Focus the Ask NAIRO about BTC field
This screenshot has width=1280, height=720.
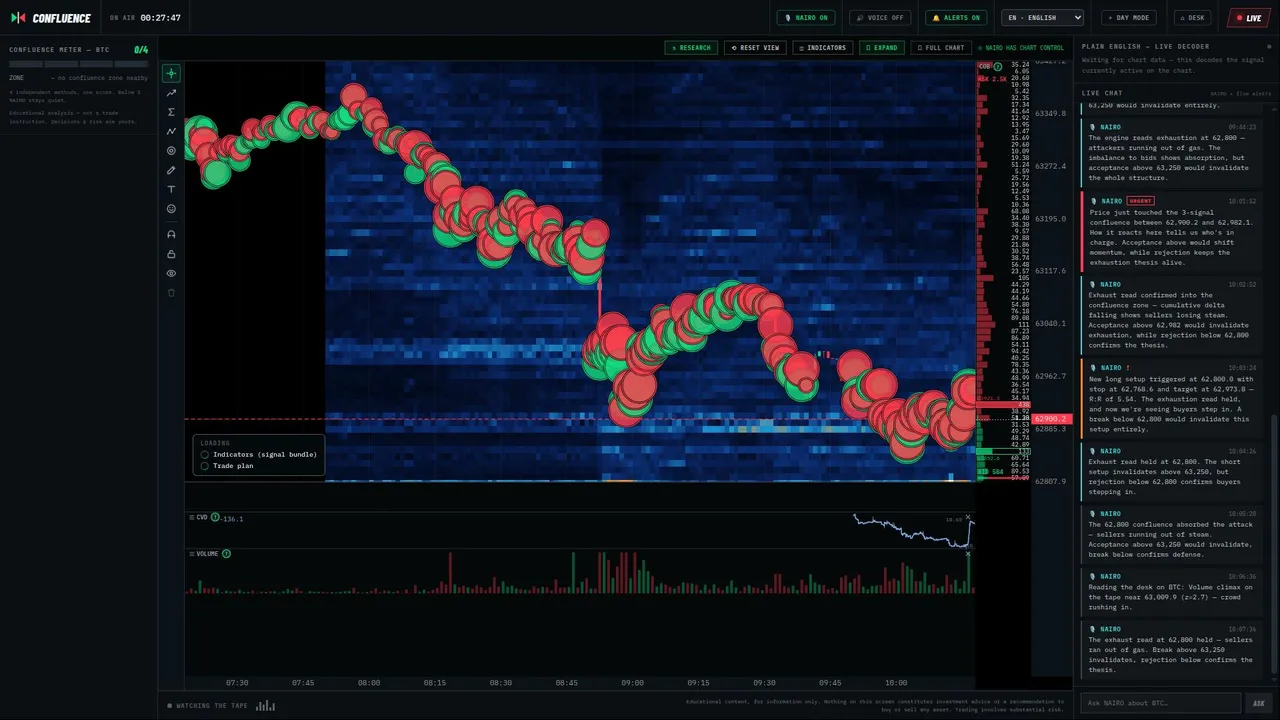point(1160,703)
